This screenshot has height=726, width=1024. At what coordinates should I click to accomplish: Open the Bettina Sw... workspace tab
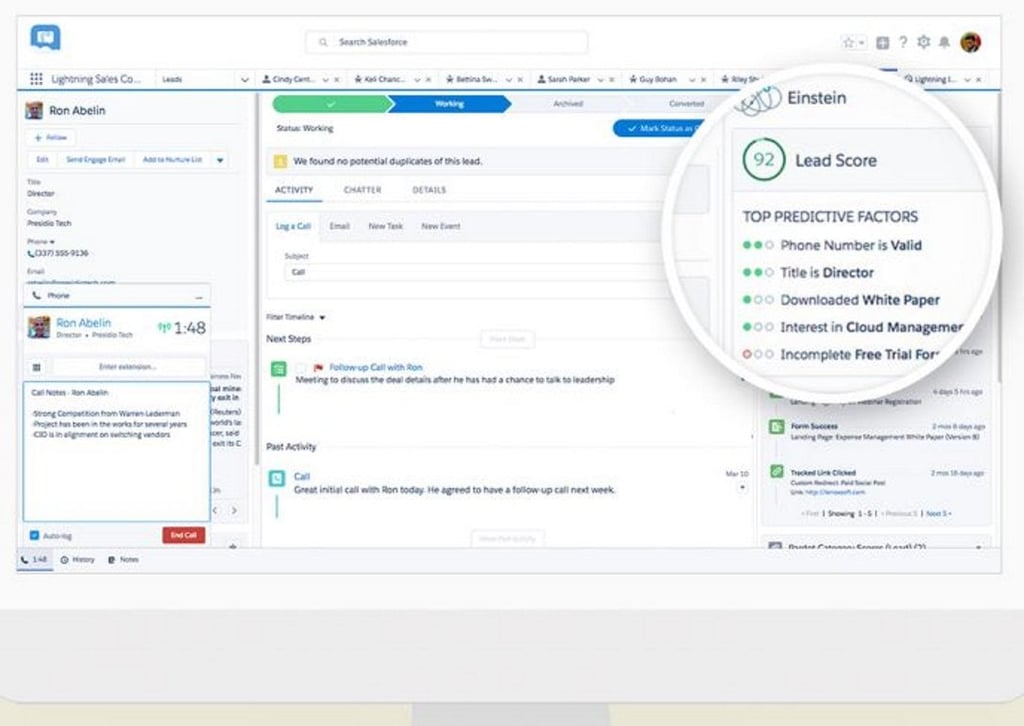(476, 80)
